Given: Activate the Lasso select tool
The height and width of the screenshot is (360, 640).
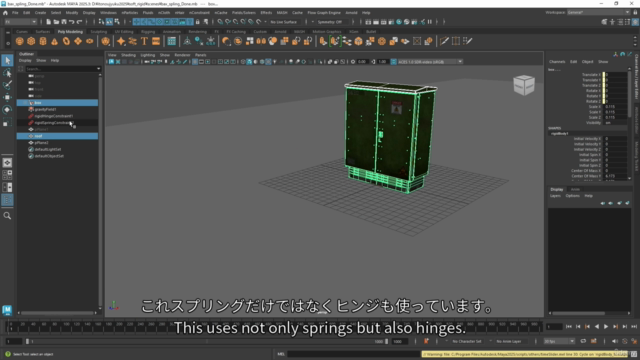Looking at the screenshot, I should click(x=7, y=73).
